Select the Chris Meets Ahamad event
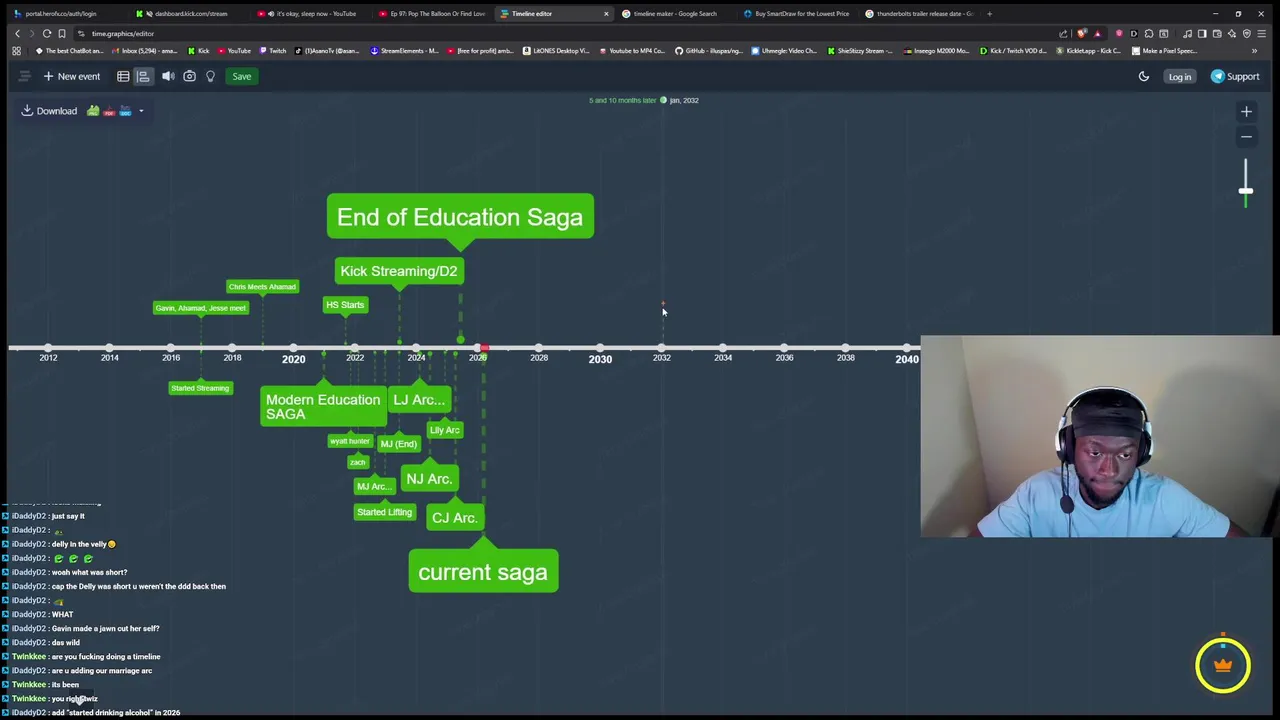This screenshot has height=720, width=1280. pyautogui.click(x=262, y=287)
